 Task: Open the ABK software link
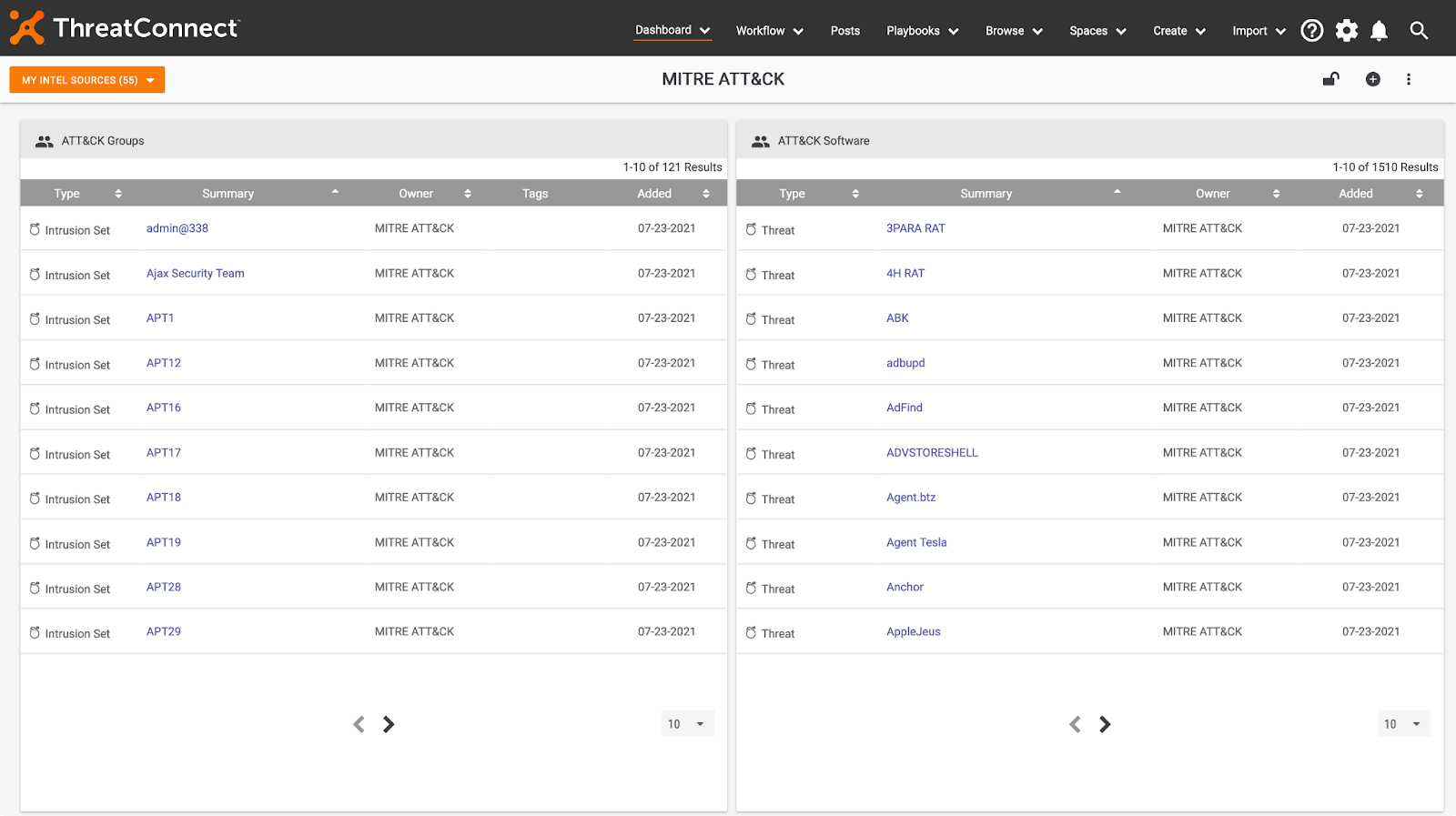tap(897, 318)
